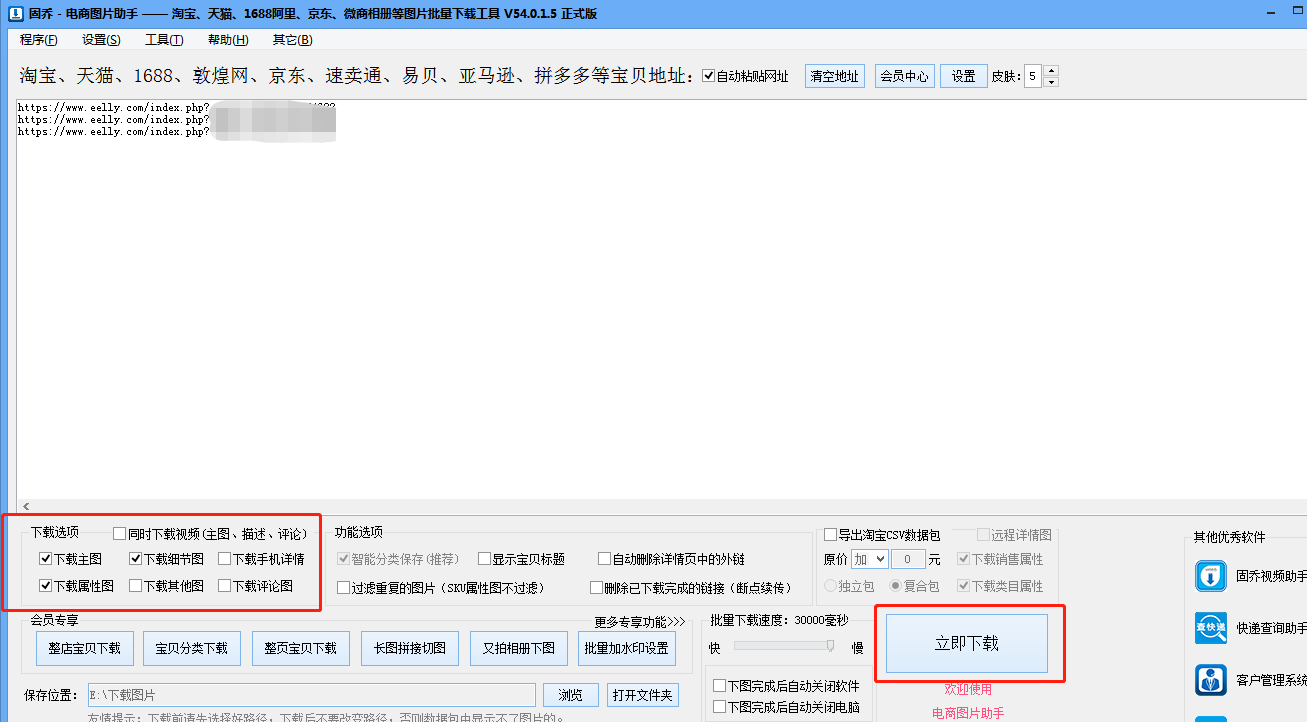
Task: Enable 删除已下载完成的链接 option
Action: pyautogui.click(x=597, y=588)
